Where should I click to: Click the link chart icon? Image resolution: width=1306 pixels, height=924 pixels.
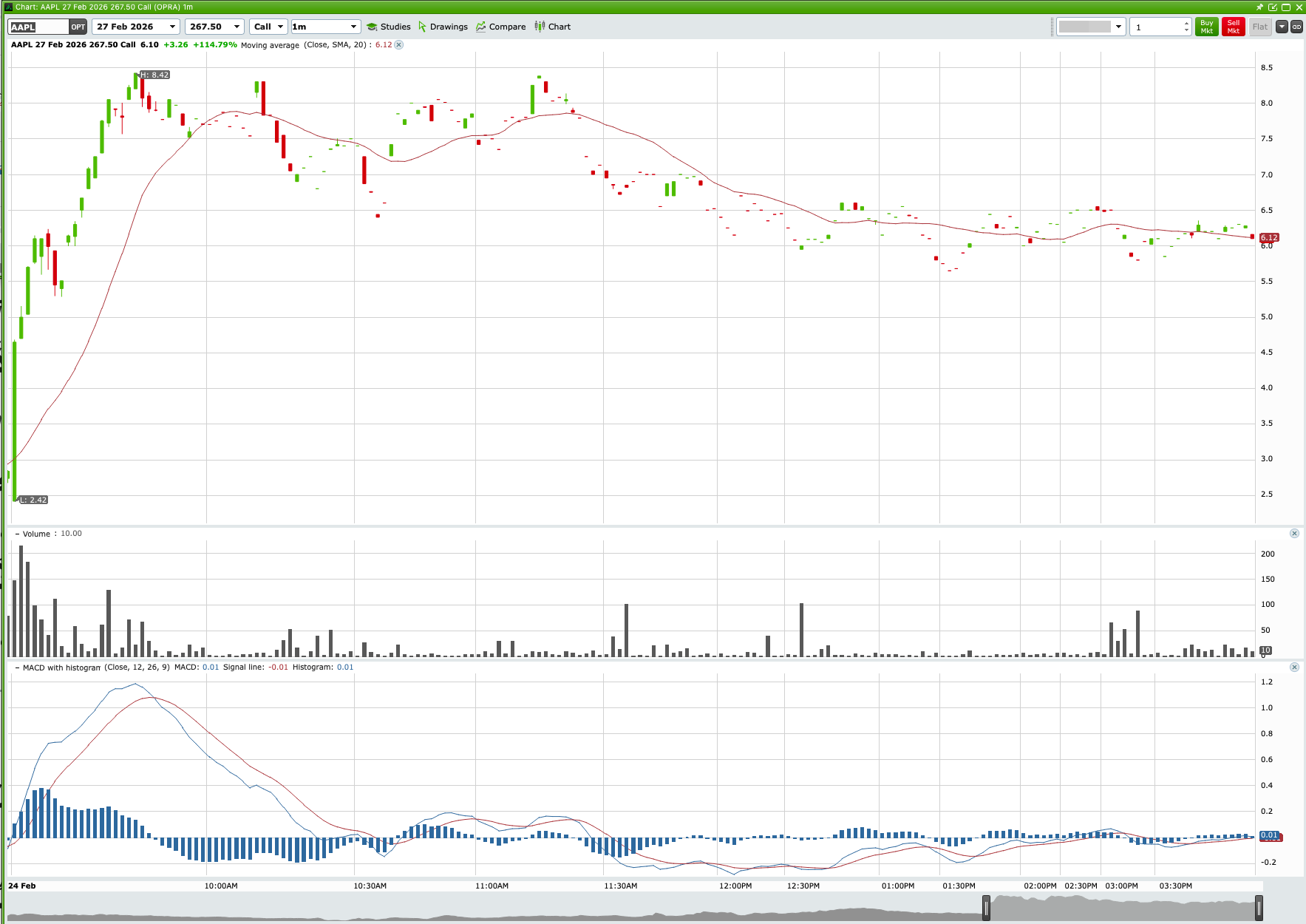(x=1296, y=27)
